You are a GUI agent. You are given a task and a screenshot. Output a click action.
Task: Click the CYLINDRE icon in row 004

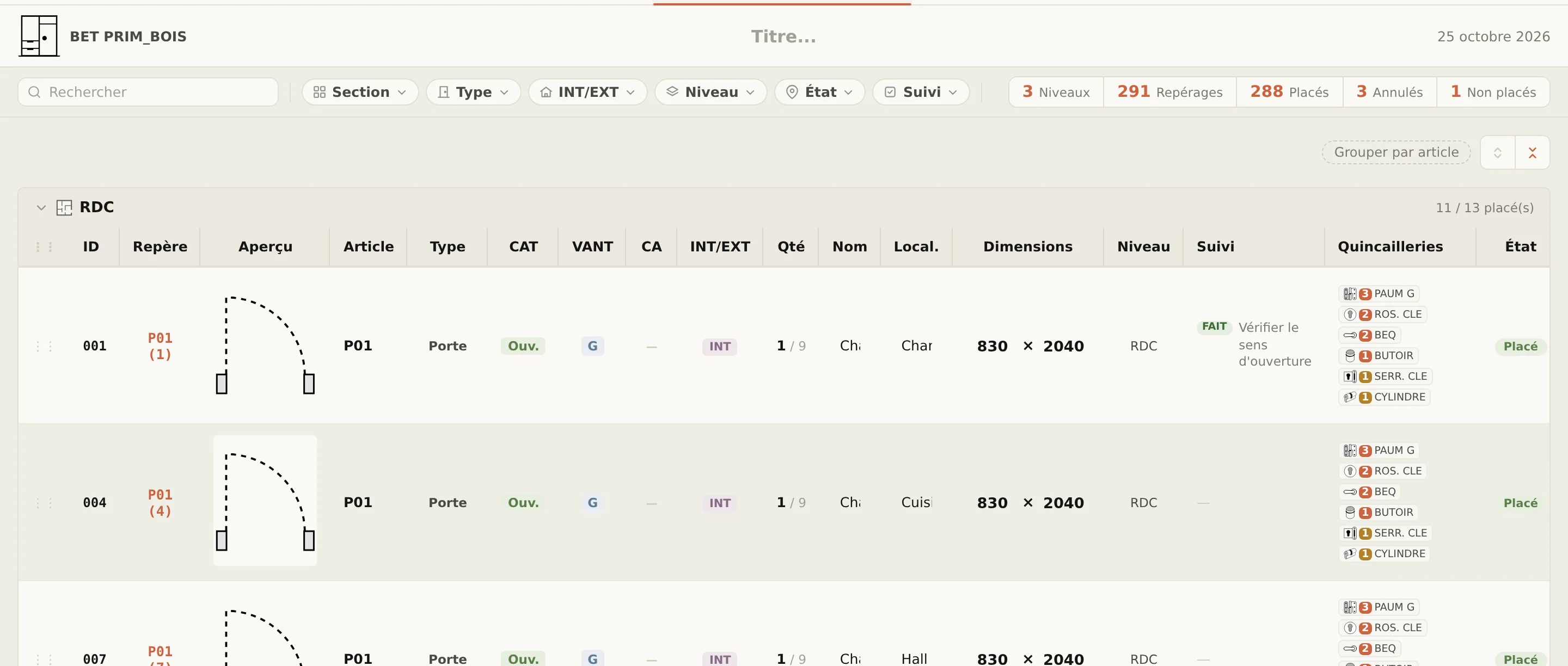click(1350, 554)
